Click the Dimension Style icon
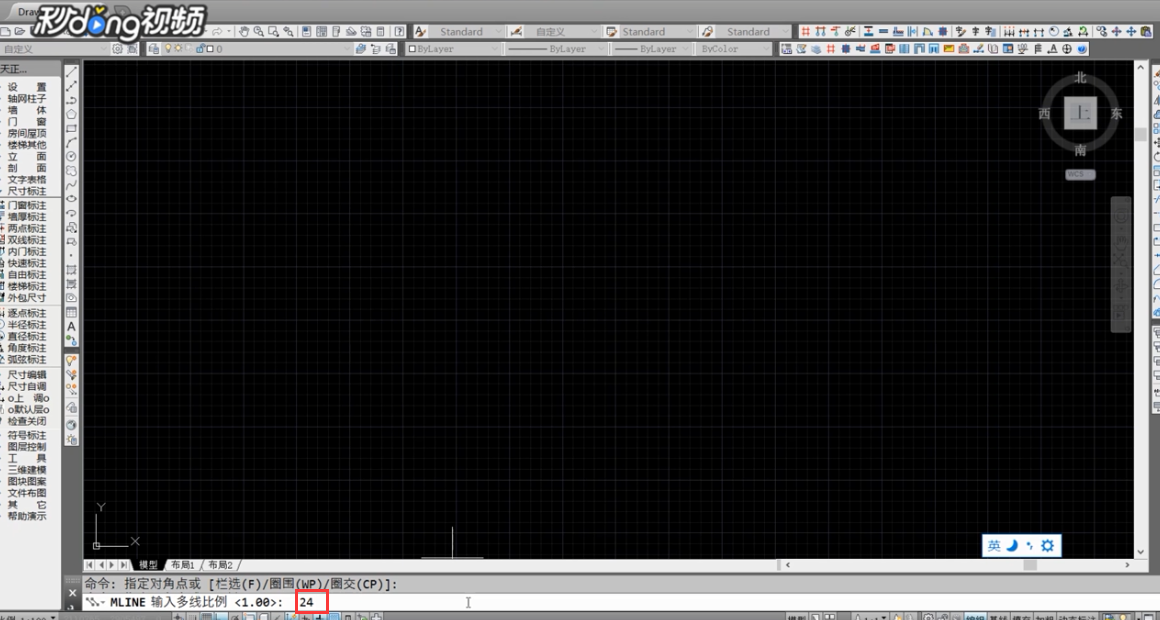This screenshot has width=1160, height=620. click(516, 32)
